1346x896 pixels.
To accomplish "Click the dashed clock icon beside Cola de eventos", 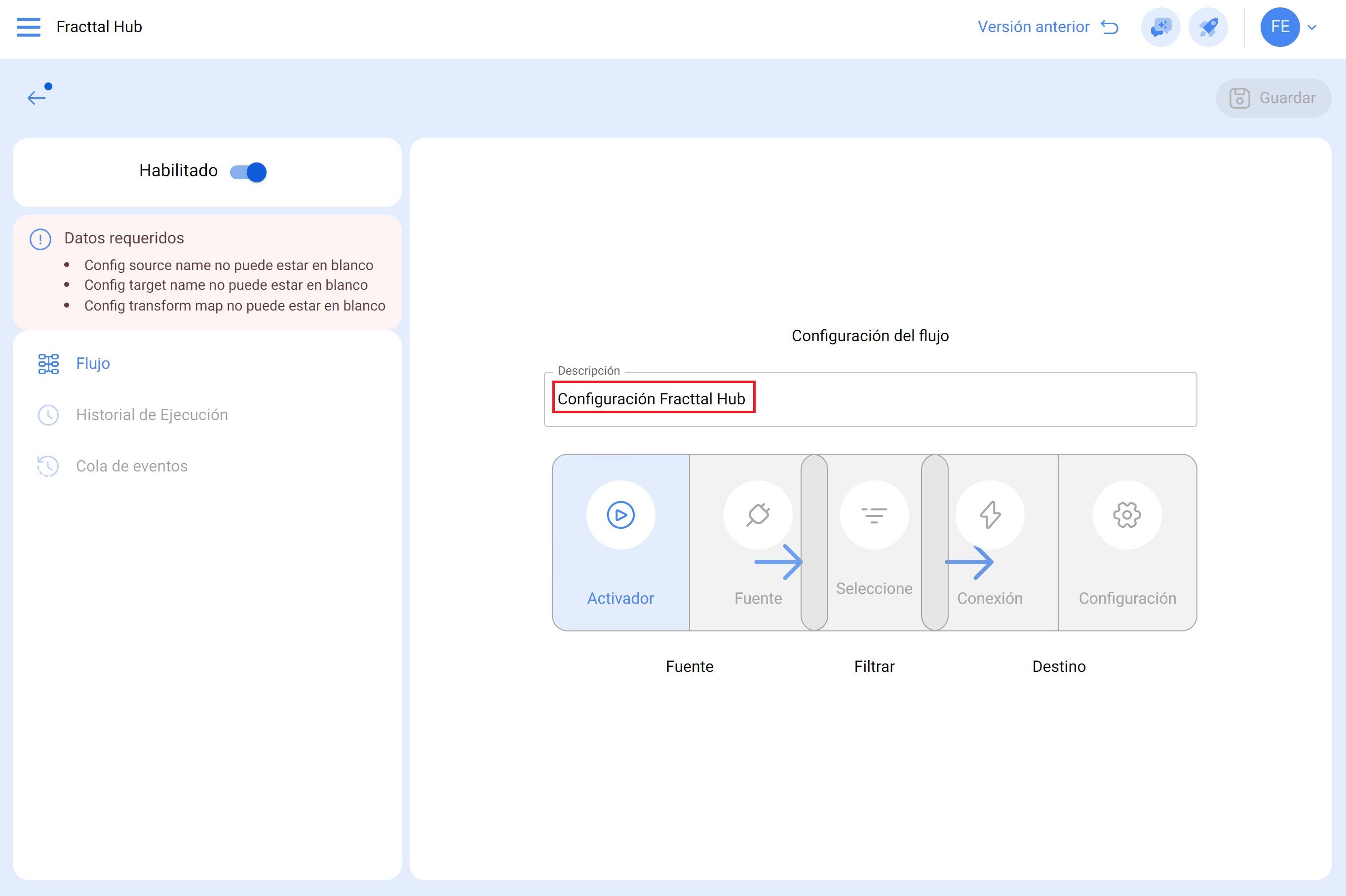I will tap(48, 467).
